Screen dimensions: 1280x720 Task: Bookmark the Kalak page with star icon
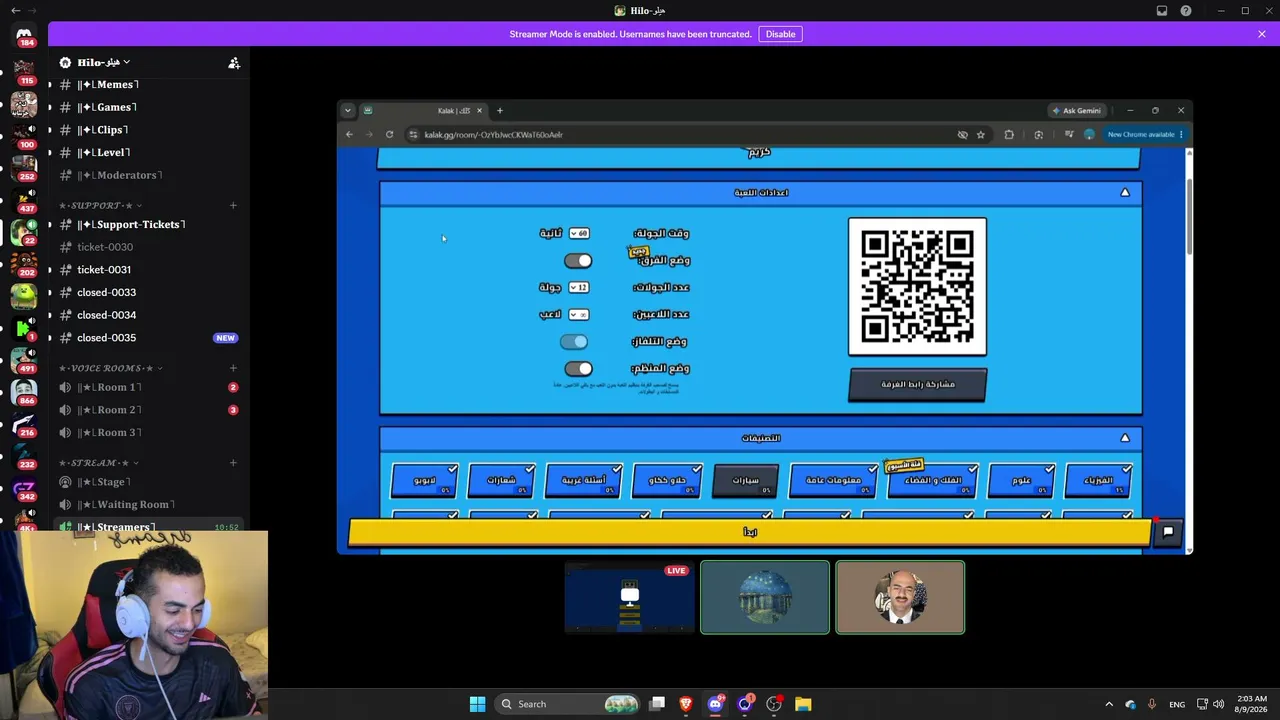(981, 135)
